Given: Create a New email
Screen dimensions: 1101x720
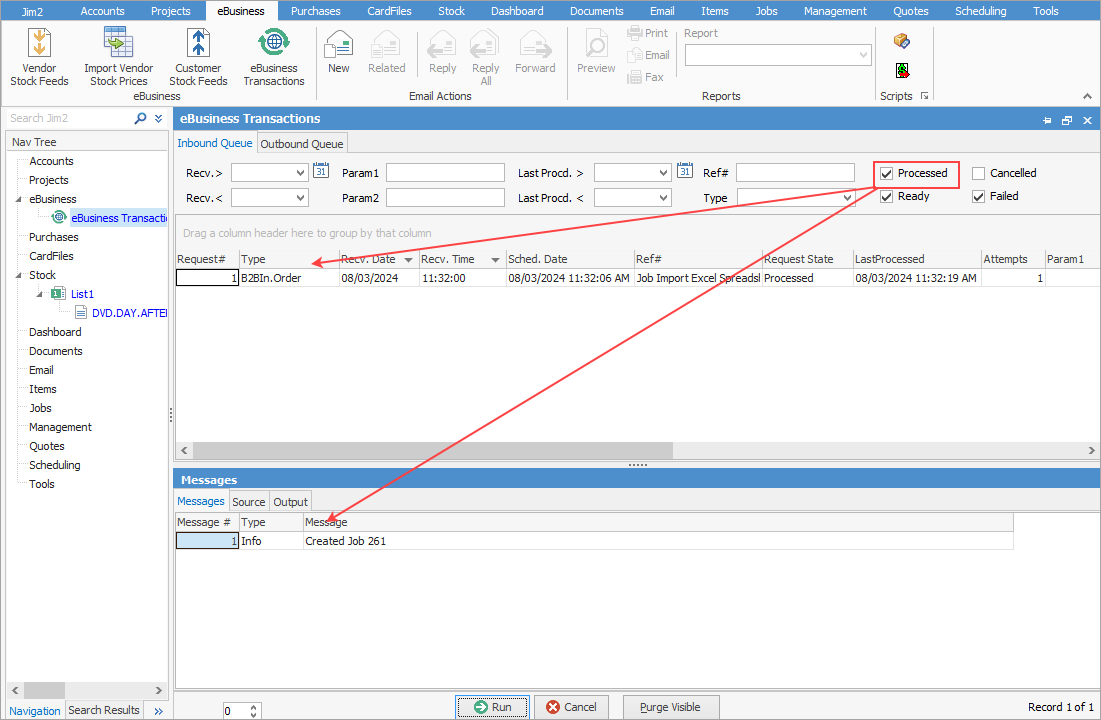Looking at the screenshot, I should click(x=339, y=52).
